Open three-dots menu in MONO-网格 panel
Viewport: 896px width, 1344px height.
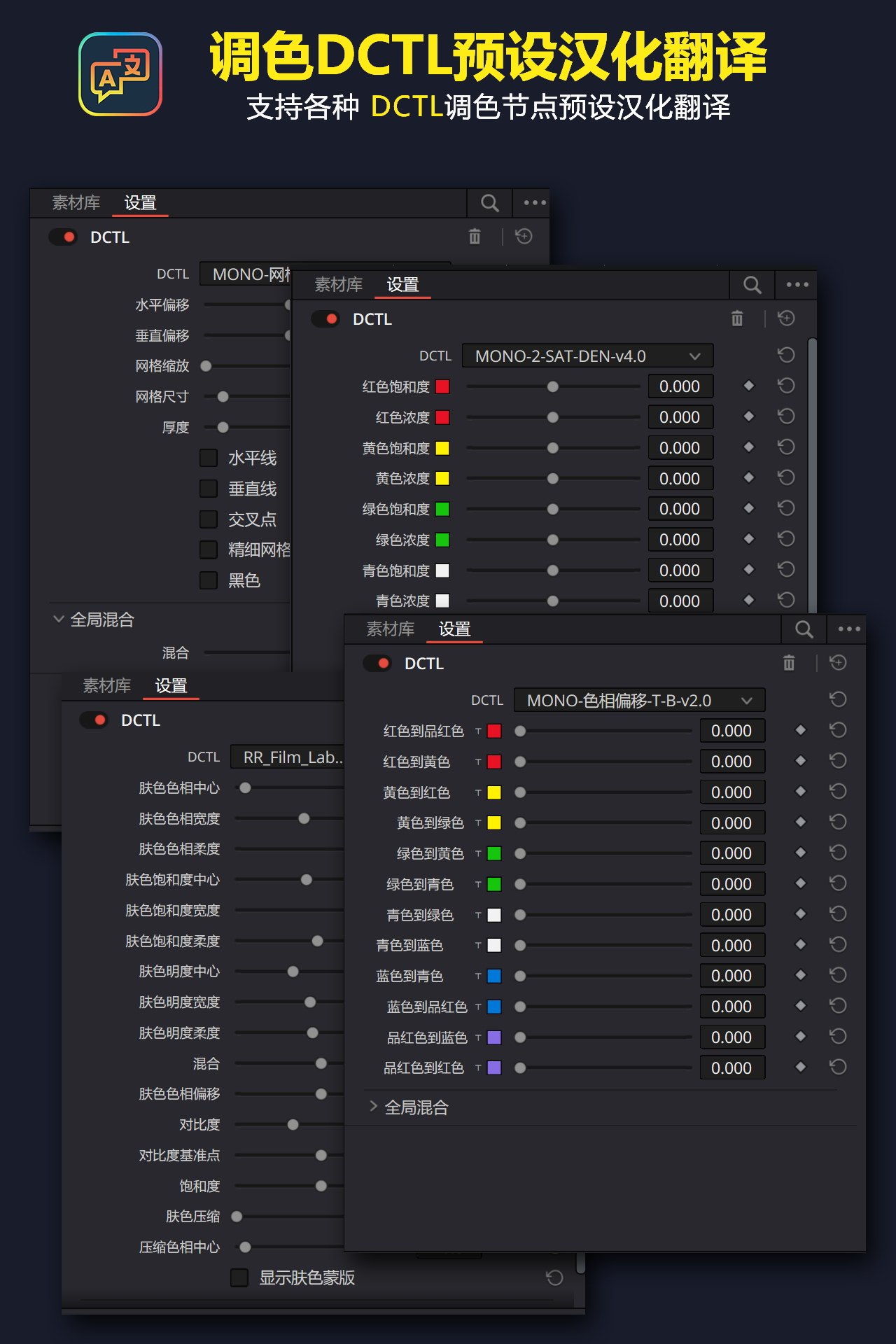535,203
